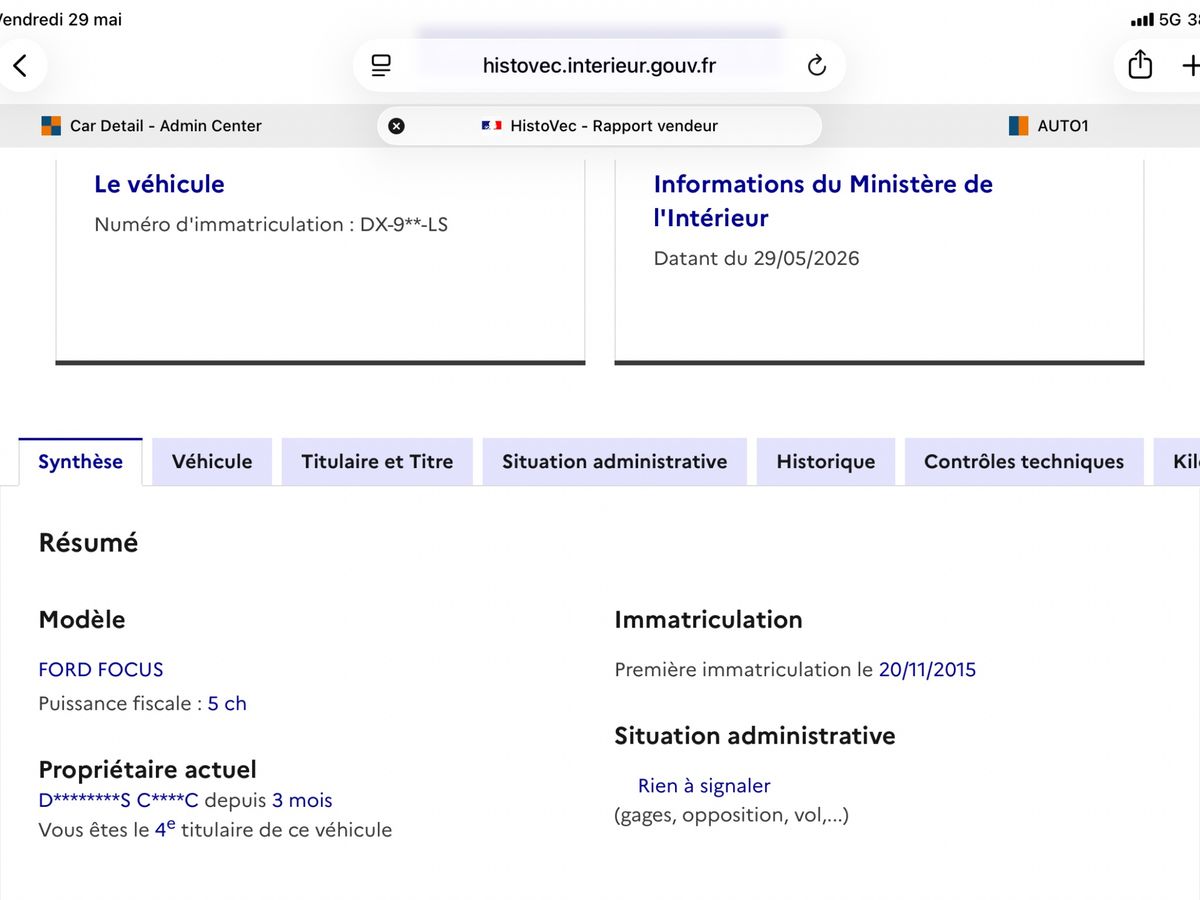Click the owner name D********S C****C
Screen dimensions: 1200x900
[119, 800]
